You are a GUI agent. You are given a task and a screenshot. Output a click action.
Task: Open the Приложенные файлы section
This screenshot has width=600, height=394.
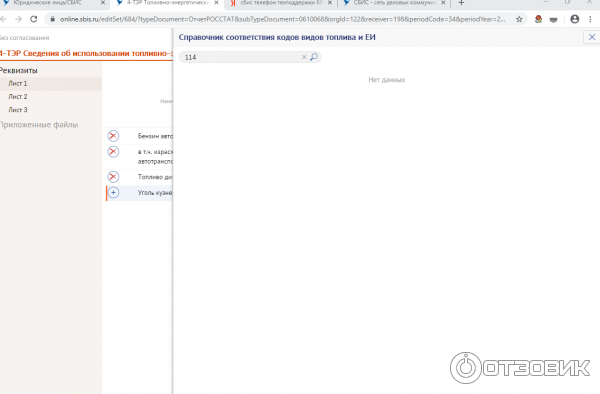[39, 125]
